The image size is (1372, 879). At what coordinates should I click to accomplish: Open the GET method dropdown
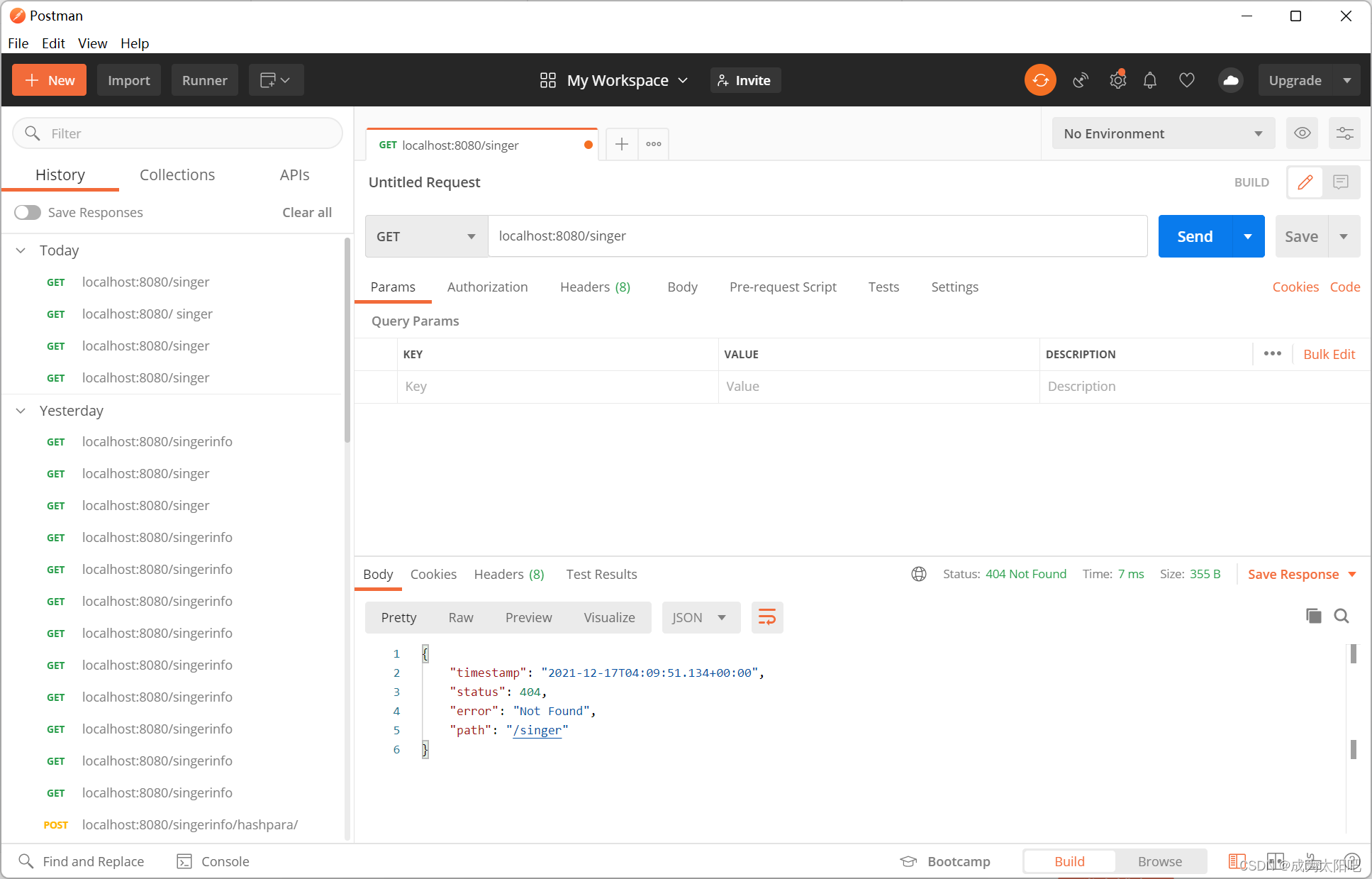point(426,236)
